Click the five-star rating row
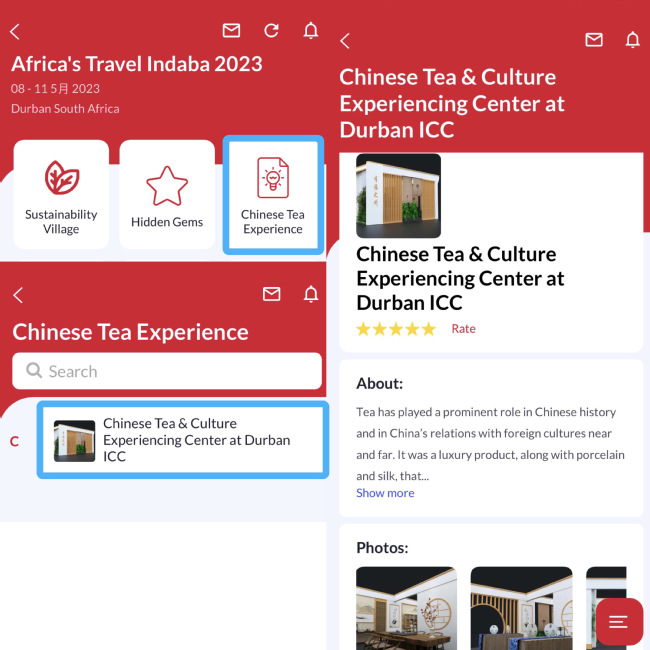Image resolution: width=650 pixels, height=650 pixels. tap(396, 329)
